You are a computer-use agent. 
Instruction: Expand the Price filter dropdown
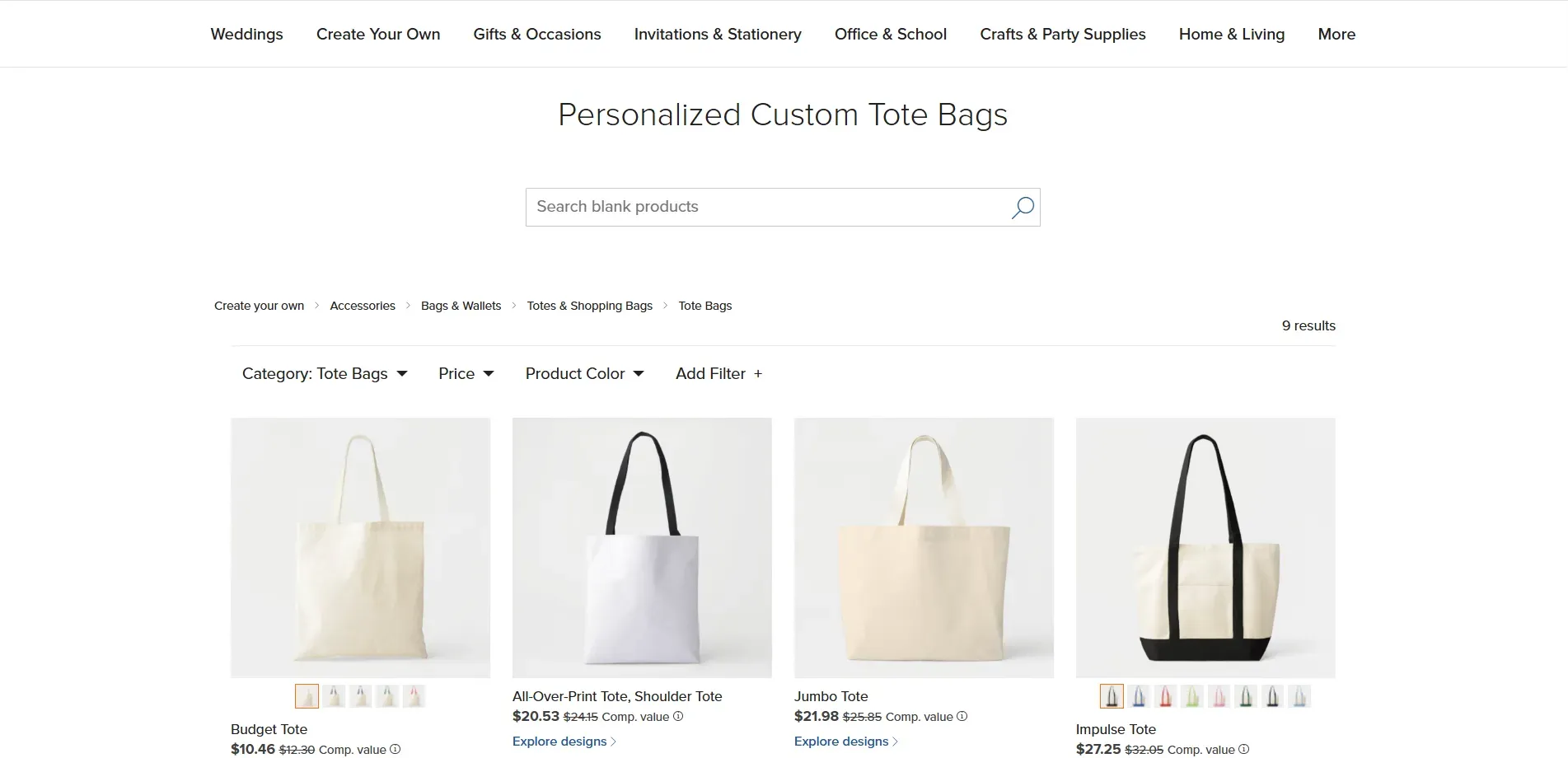click(466, 373)
